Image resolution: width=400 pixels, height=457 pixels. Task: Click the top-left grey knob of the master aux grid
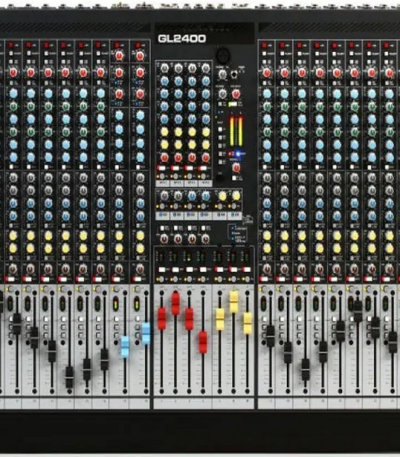click(x=164, y=68)
